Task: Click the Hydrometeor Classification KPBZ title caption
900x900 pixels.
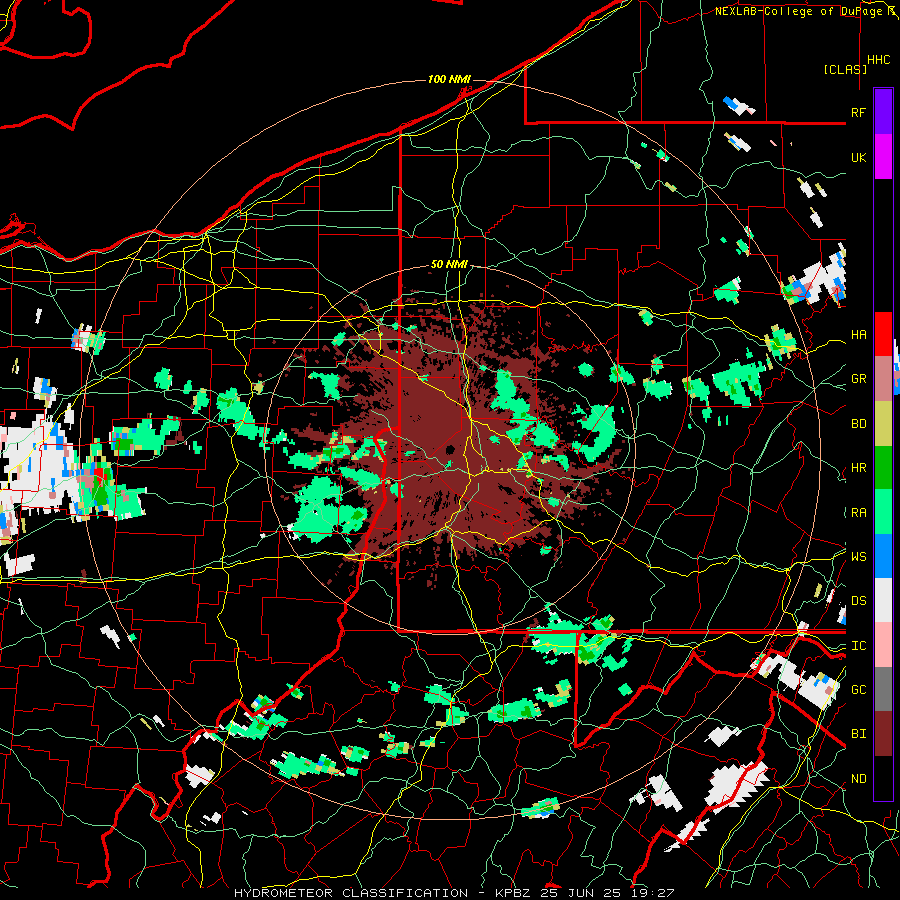Action: 454,893
